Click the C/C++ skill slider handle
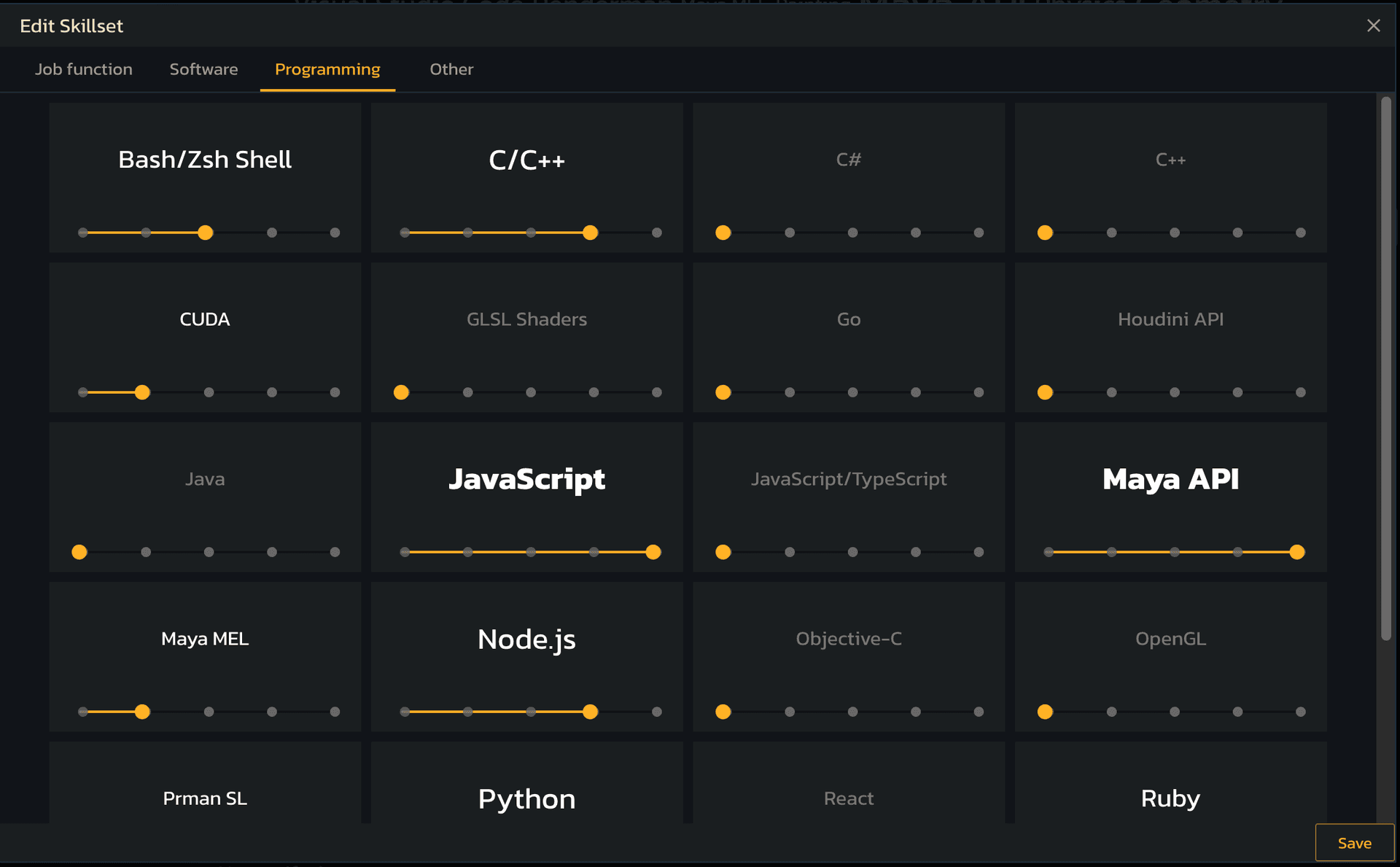The width and height of the screenshot is (1400, 867). click(x=591, y=233)
